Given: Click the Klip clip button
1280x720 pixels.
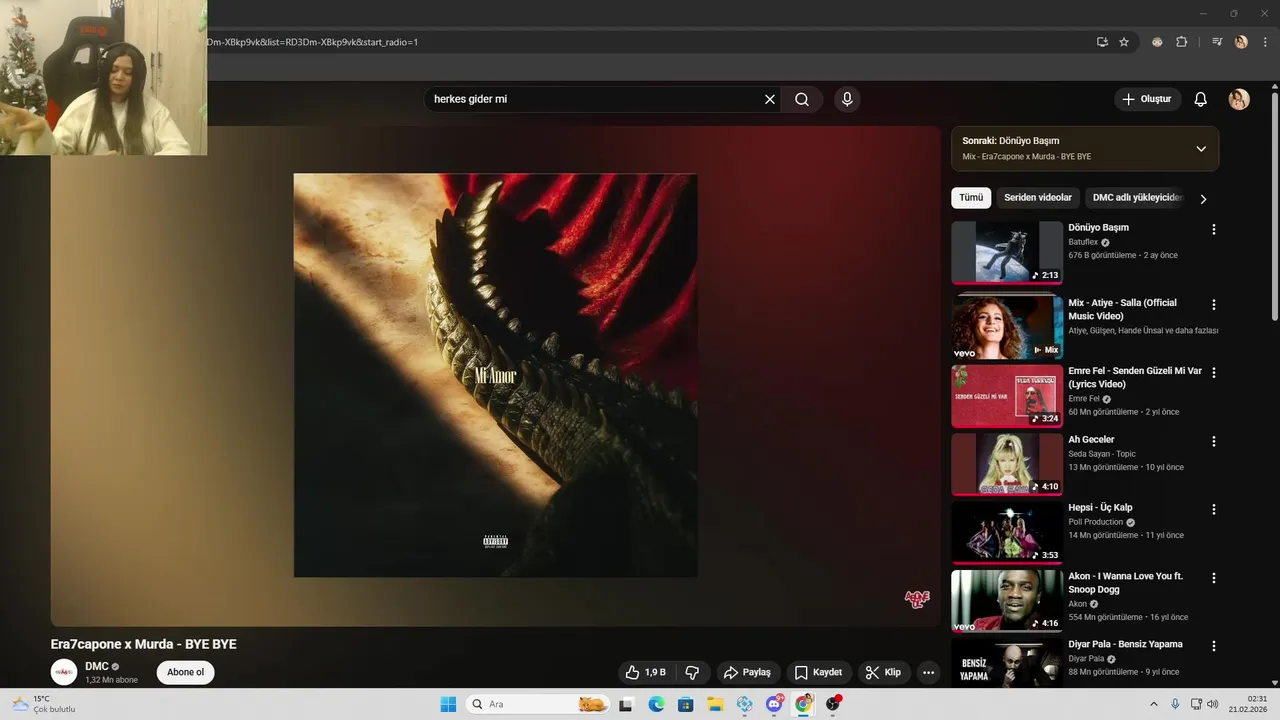Looking at the screenshot, I should [x=883, y=672].
